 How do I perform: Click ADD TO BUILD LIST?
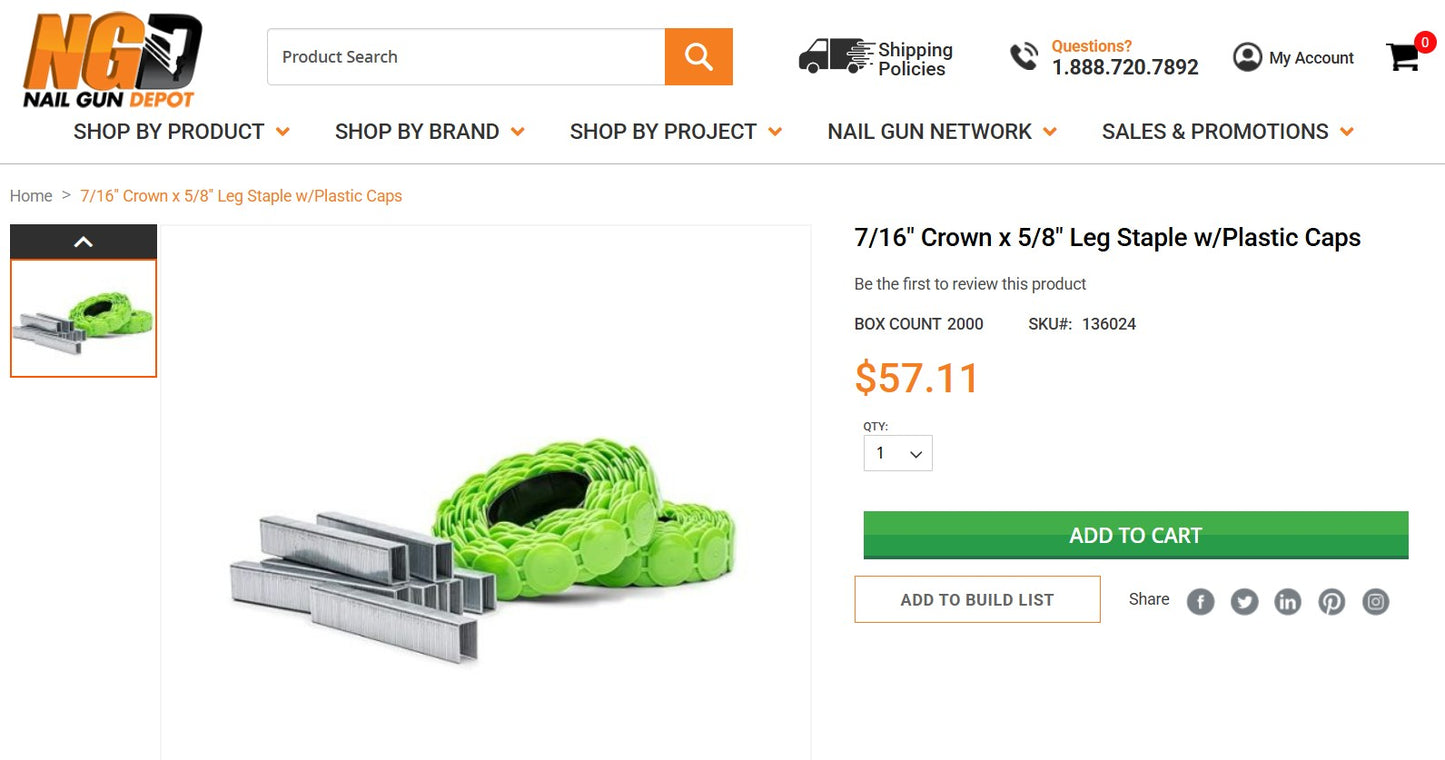(x=976, y=599)
